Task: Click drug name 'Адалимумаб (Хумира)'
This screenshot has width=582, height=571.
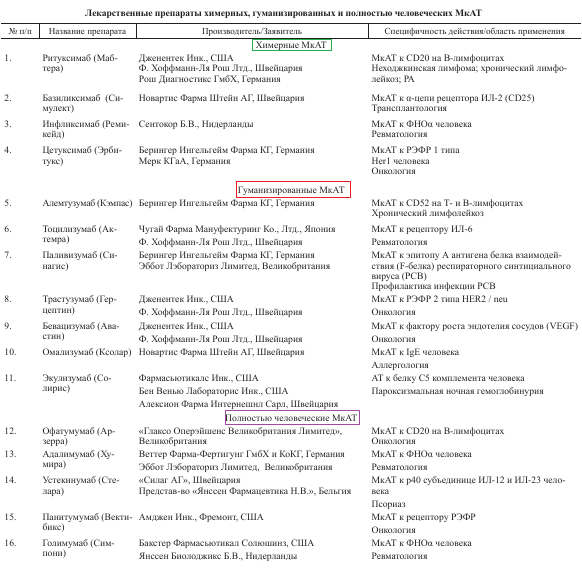Action: tap(78, 459)
